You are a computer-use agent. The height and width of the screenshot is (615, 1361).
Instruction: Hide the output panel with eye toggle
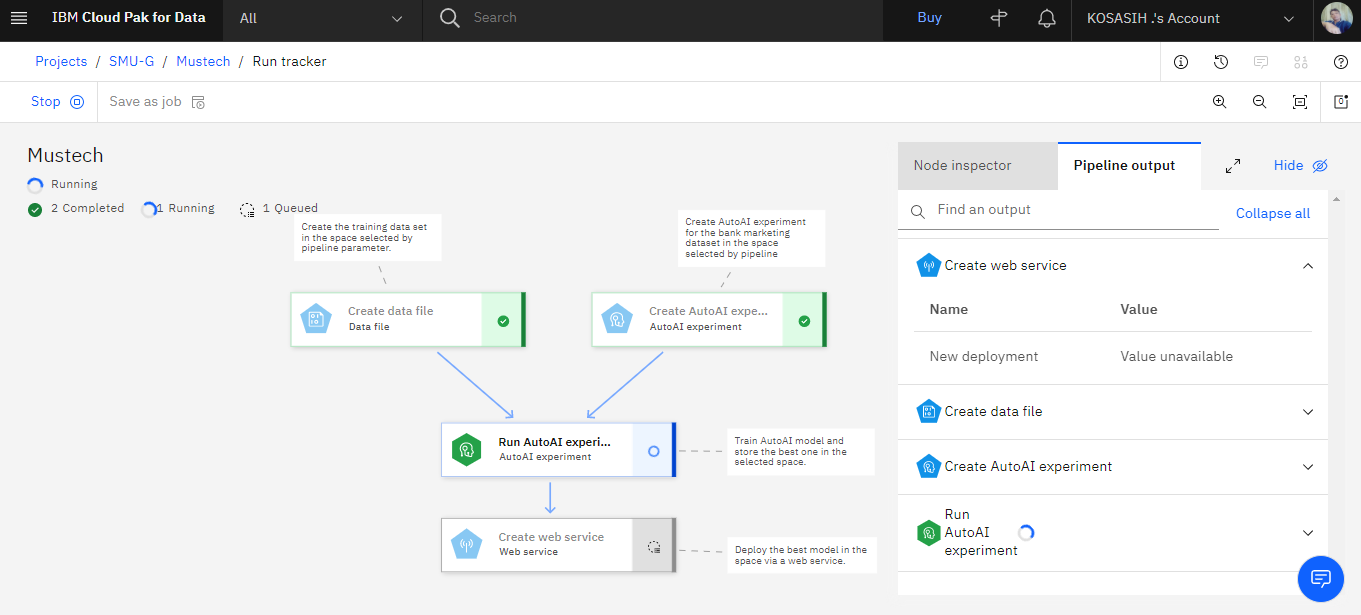point(1319,166)
